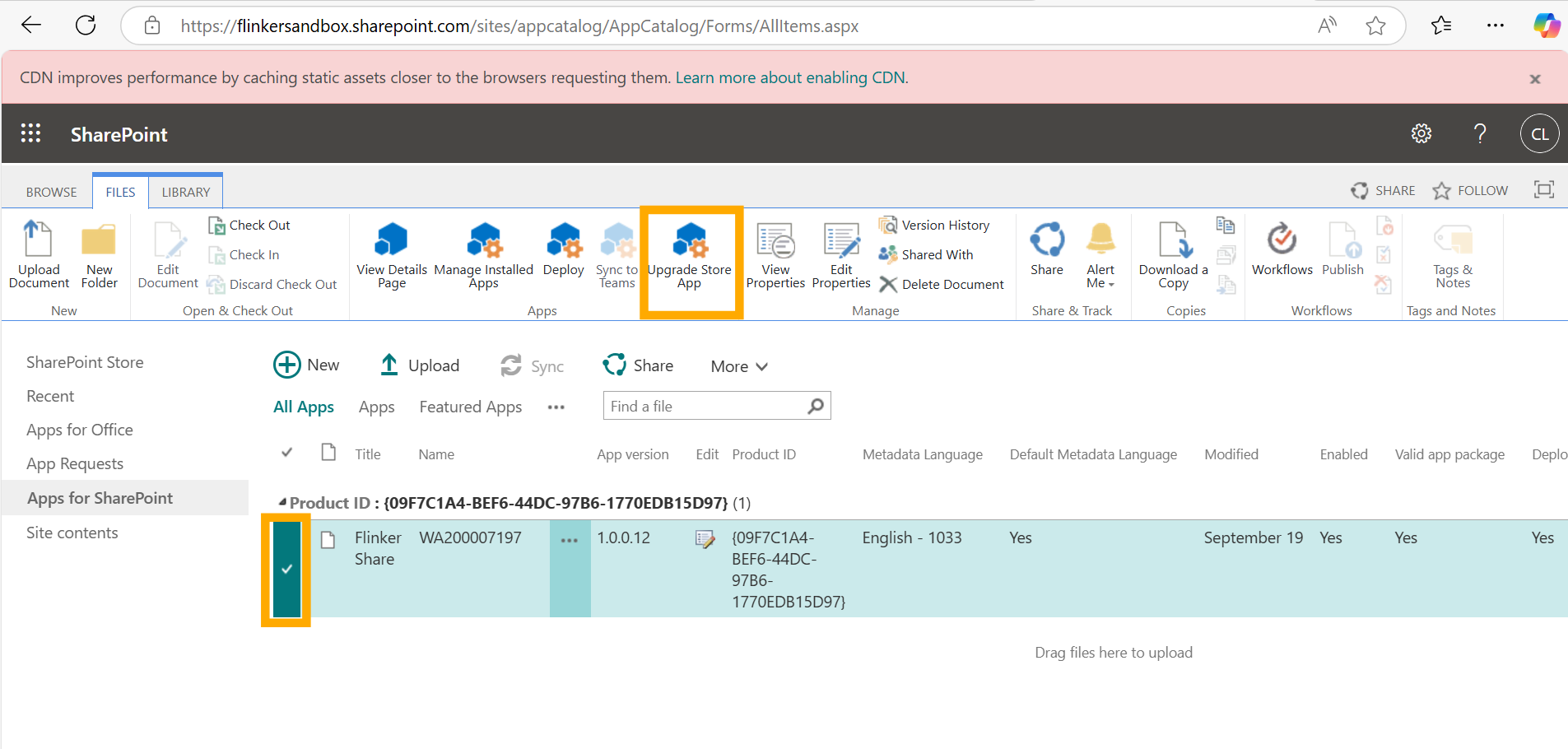Screen dimensions: 1568x749
Task: Select Check In in ribbon
Action: (x=244, y=254)
